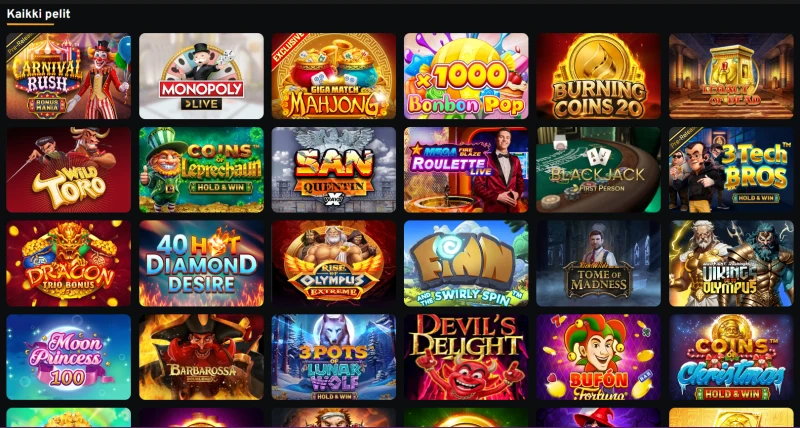
Task: Open Legacy of Dead slot
Action: 731,76
